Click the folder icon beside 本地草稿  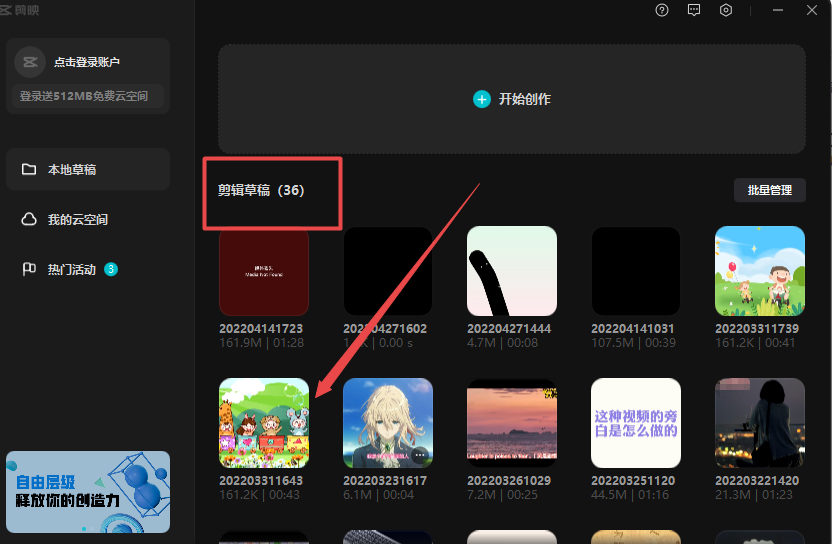tap(29, 169)
